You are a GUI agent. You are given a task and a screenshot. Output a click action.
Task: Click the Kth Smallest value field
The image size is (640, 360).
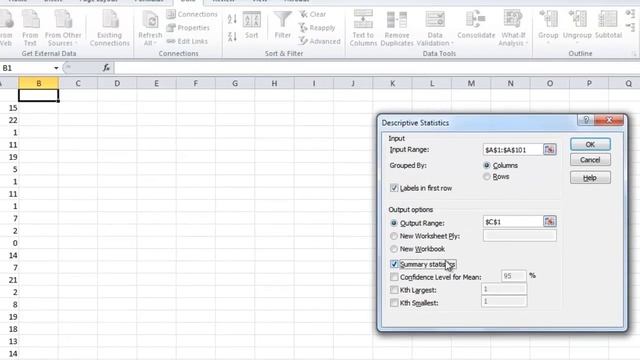click(x=504, y=302)
